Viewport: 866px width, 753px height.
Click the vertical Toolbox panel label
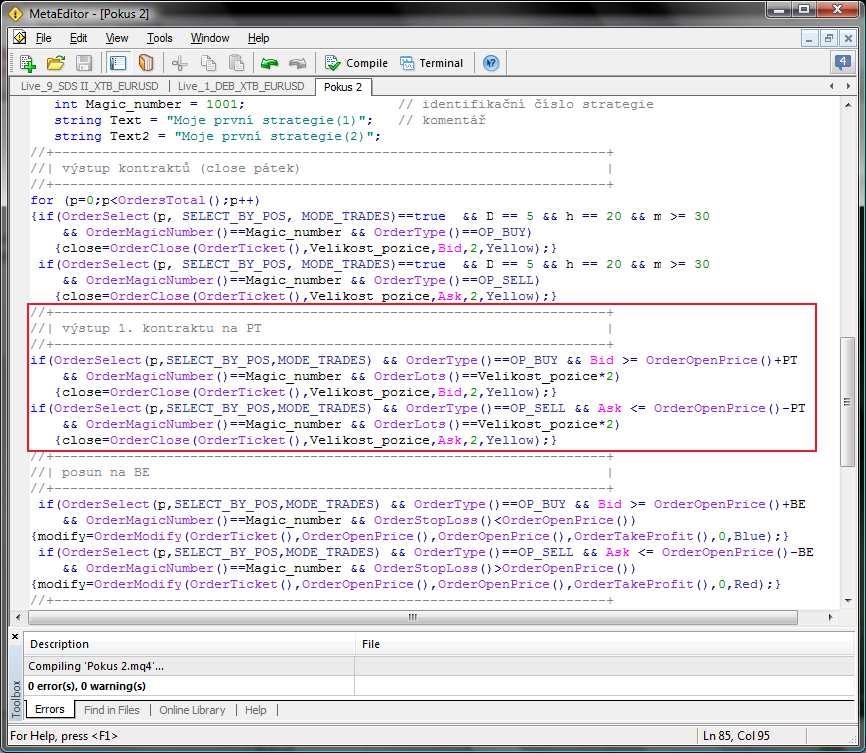point(15,699)
